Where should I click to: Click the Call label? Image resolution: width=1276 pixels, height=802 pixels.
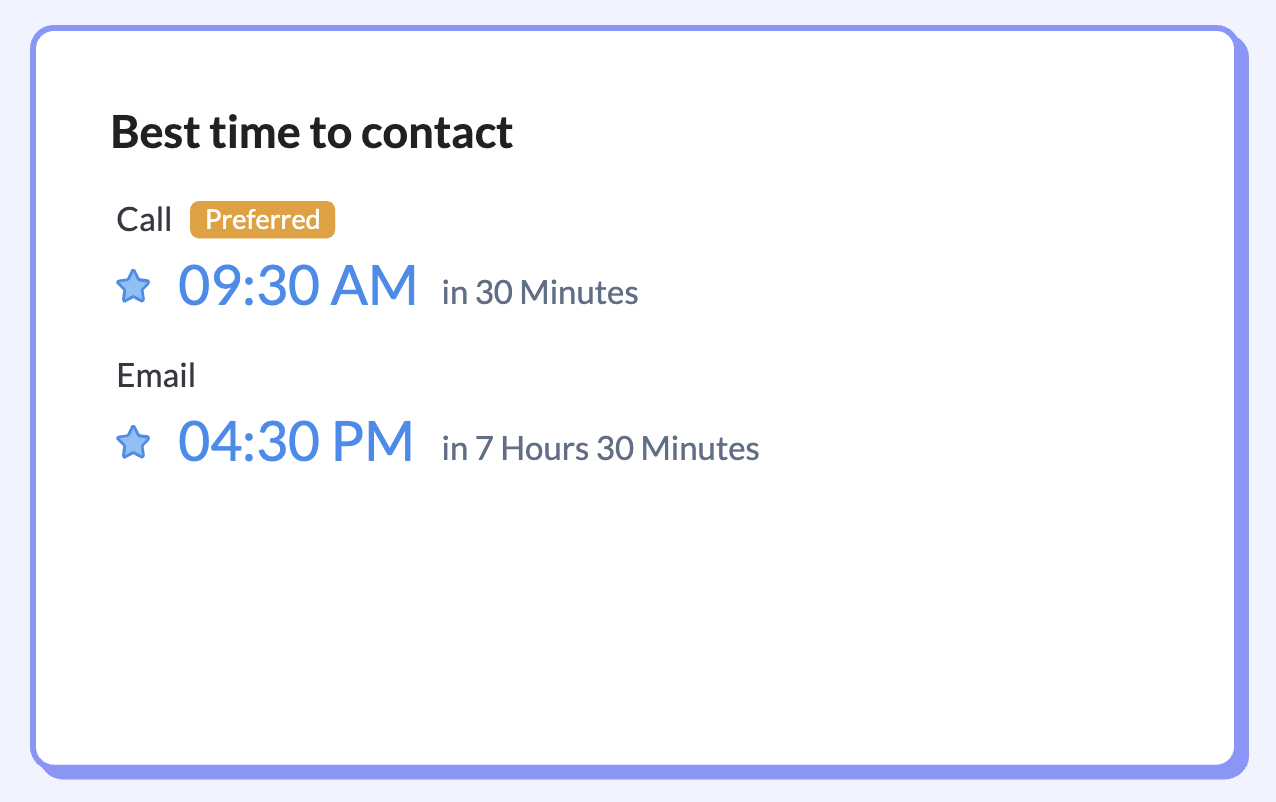tap(144, 220)
